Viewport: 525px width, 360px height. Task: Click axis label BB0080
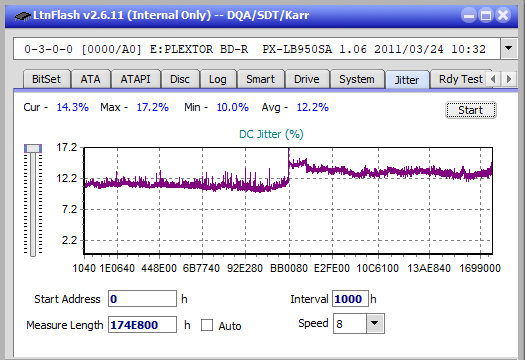[289, 268]
